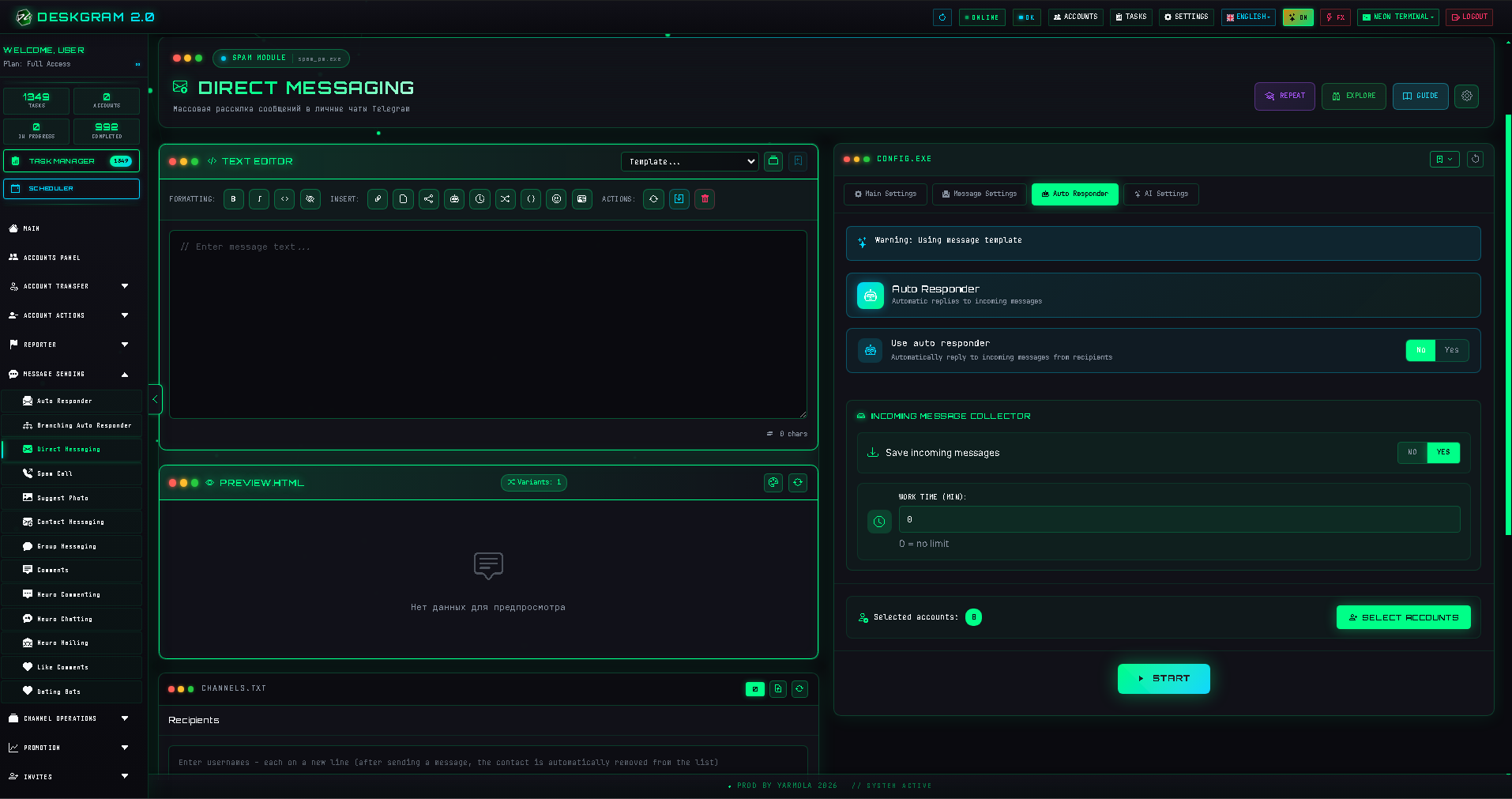Click the bookmark icon in the Text Editor header
1512x799 pixels.
(799, 161)
